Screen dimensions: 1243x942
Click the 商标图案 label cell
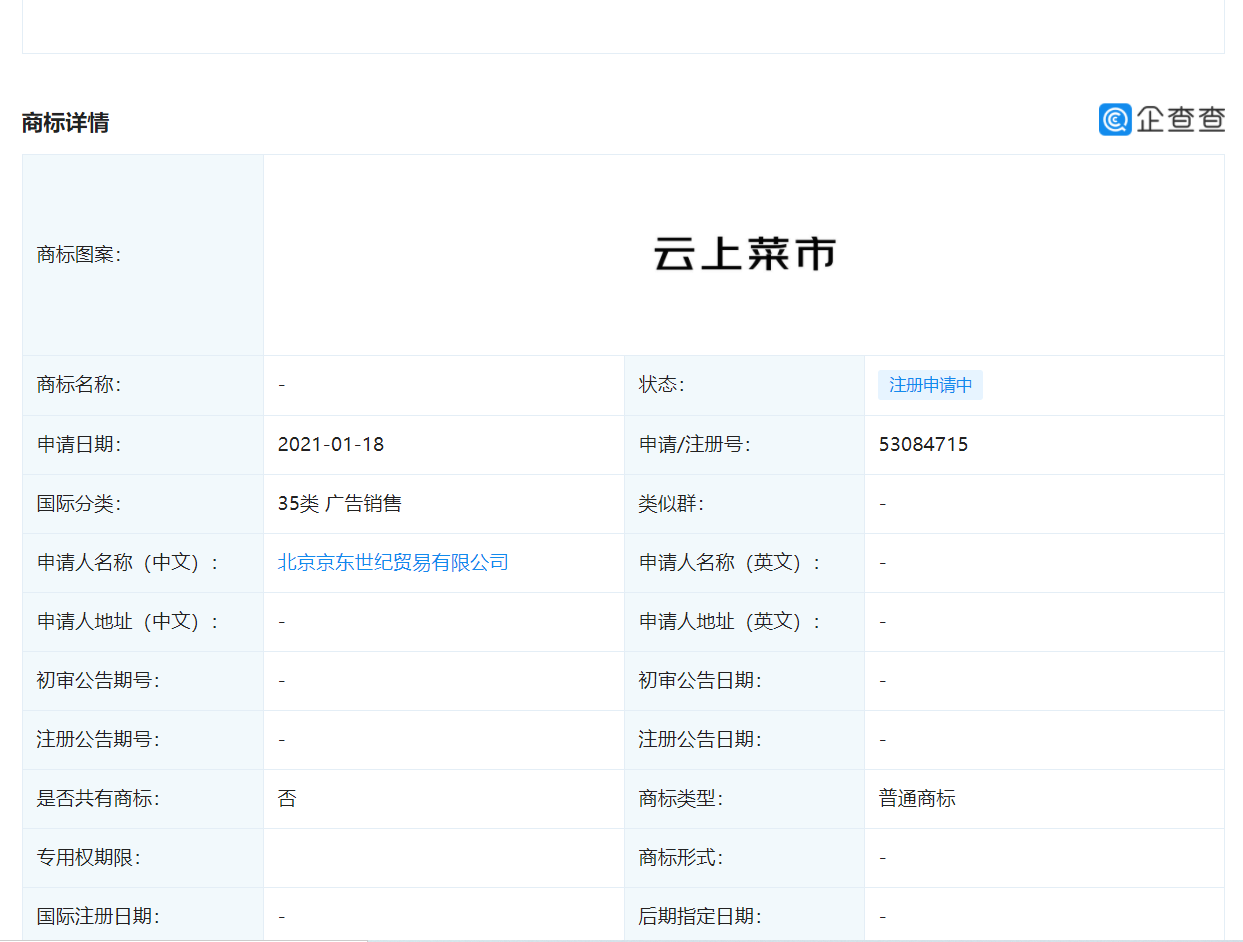click(x=143, y=255)
